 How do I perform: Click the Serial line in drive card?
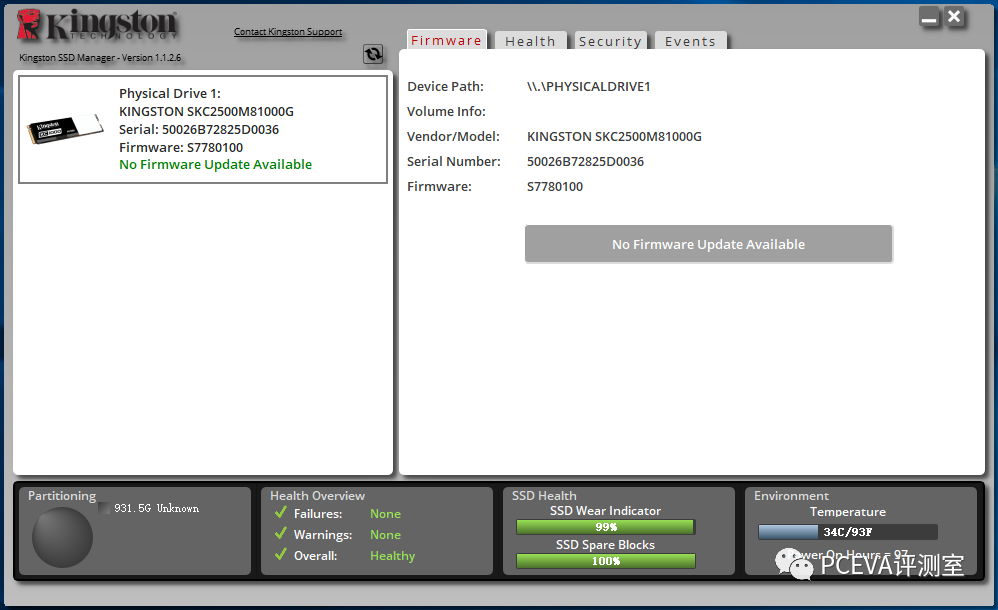point(199,129)
